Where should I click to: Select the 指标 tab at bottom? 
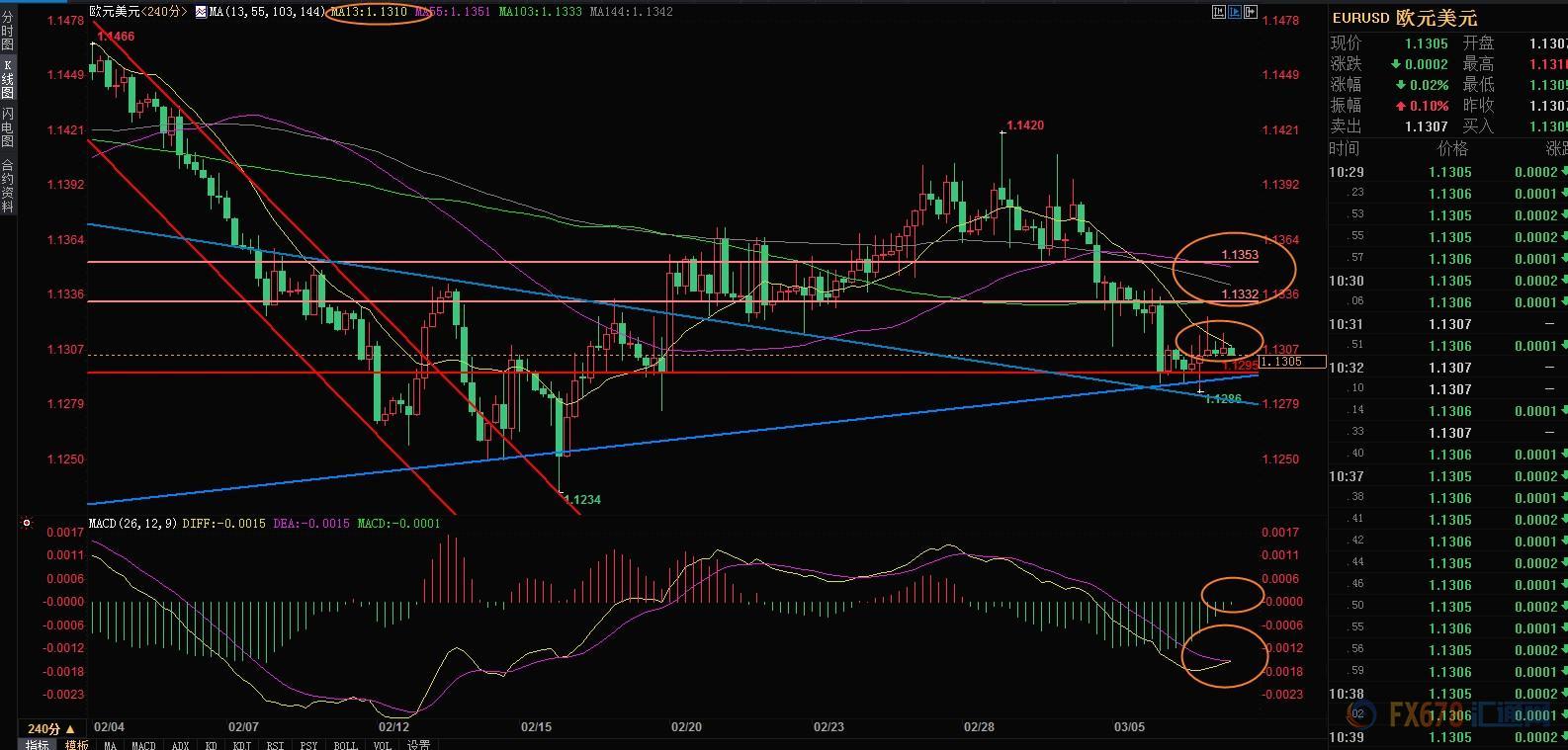coord(37,744)
